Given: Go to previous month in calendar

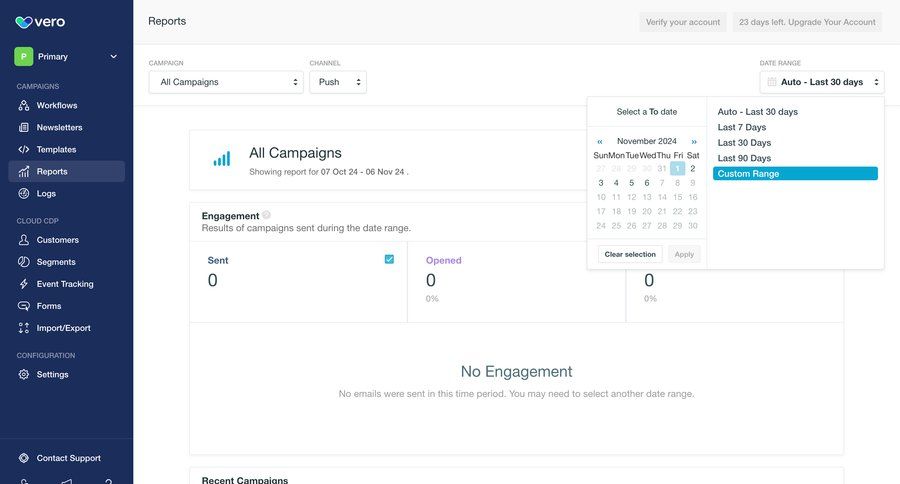Looking at the screenshot, I should pos(600,141).
